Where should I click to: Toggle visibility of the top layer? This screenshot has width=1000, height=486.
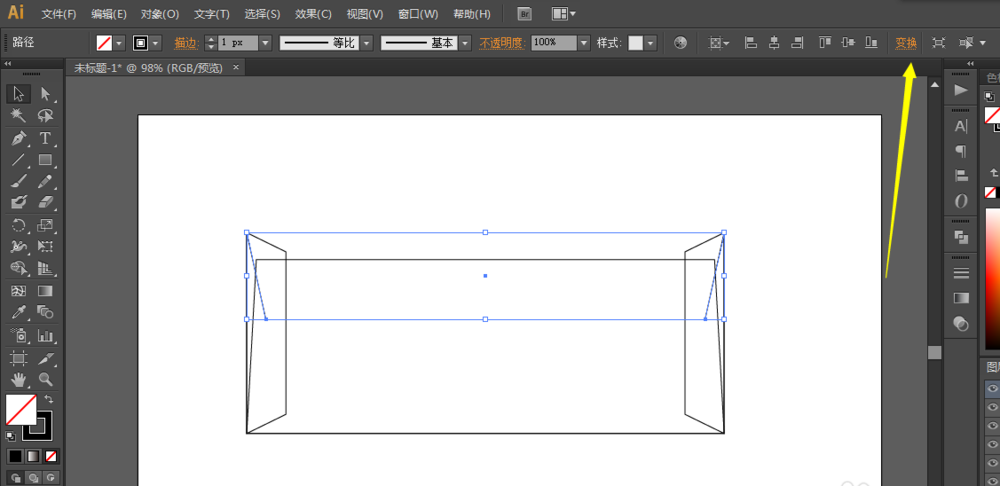[992, 389]
